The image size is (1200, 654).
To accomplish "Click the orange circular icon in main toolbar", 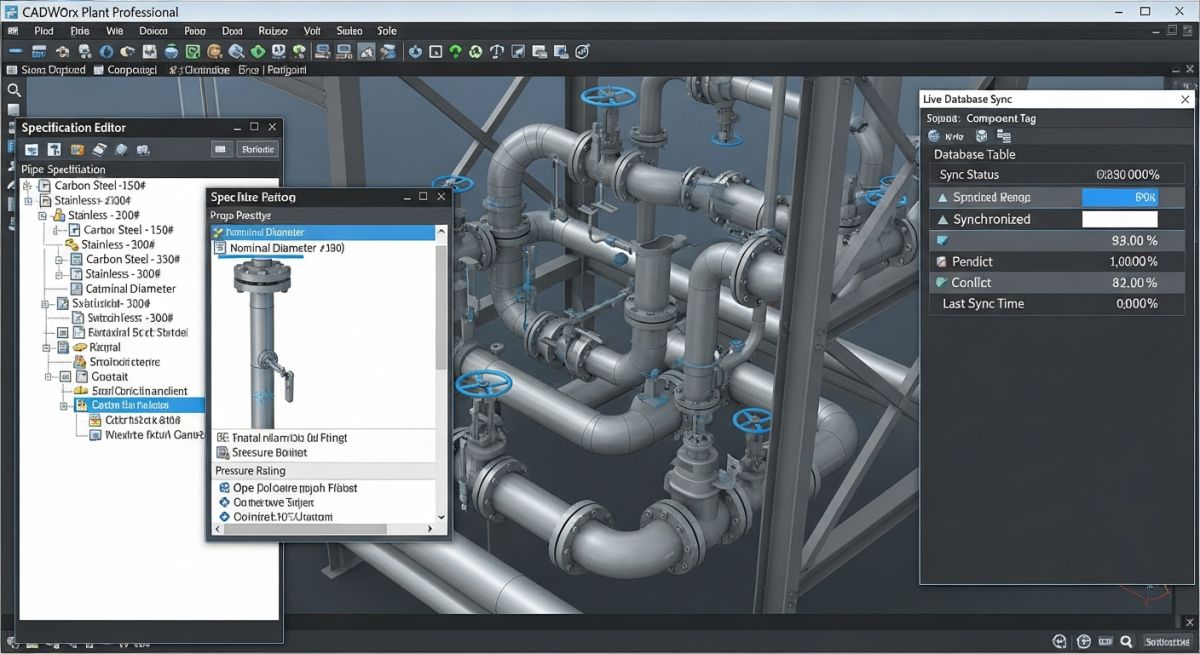I will click(214, 51).
